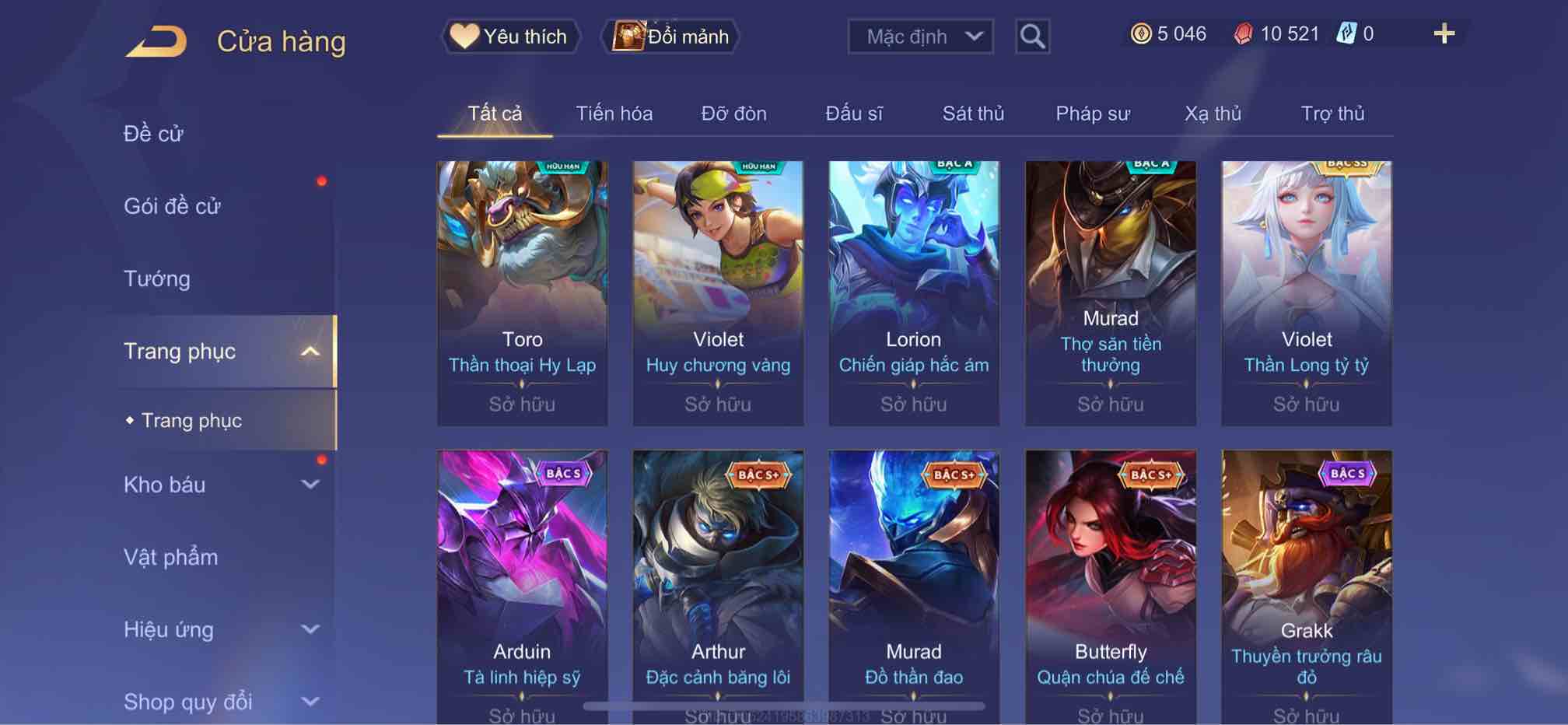1568x725 pixels.
Task: Expand the Kho báu sidebar section
Action: [310, 485]
